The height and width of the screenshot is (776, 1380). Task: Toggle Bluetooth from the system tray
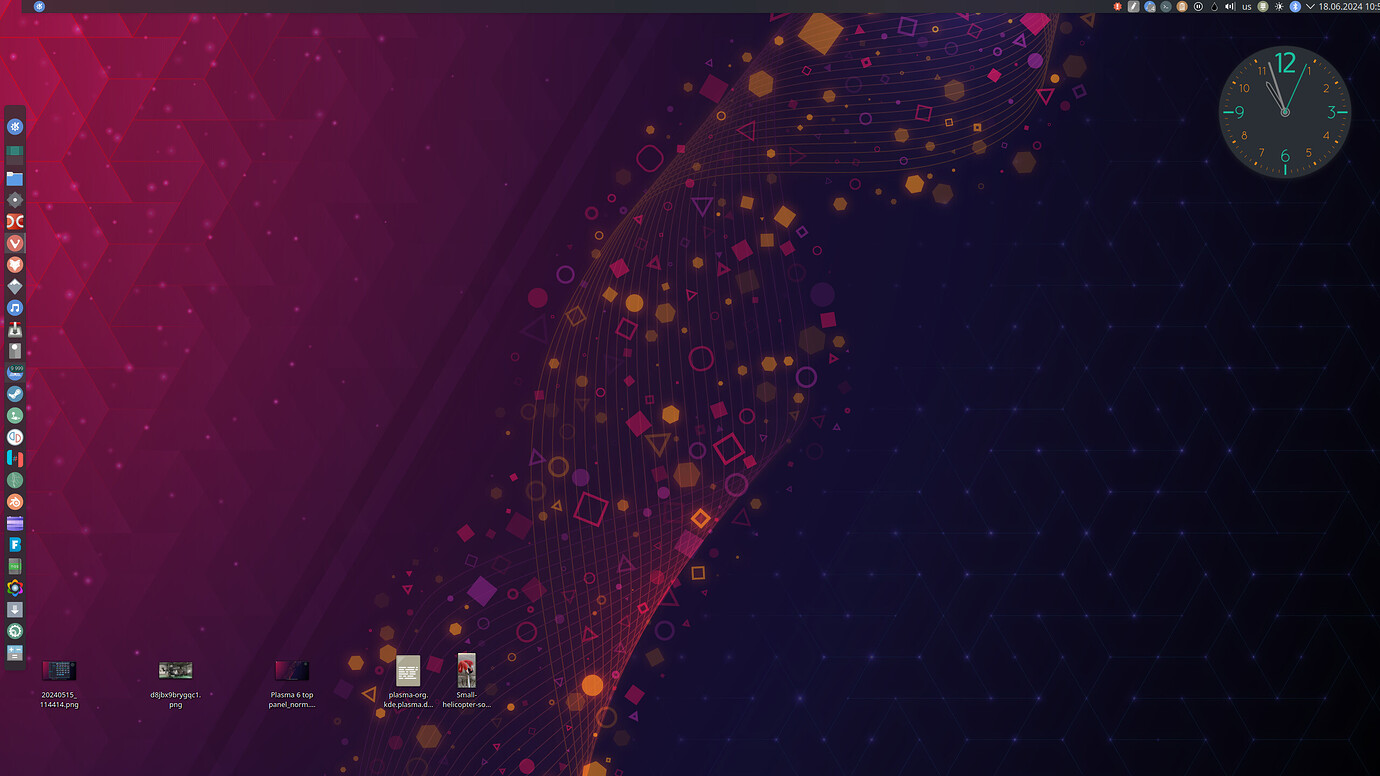(1295, 6)
